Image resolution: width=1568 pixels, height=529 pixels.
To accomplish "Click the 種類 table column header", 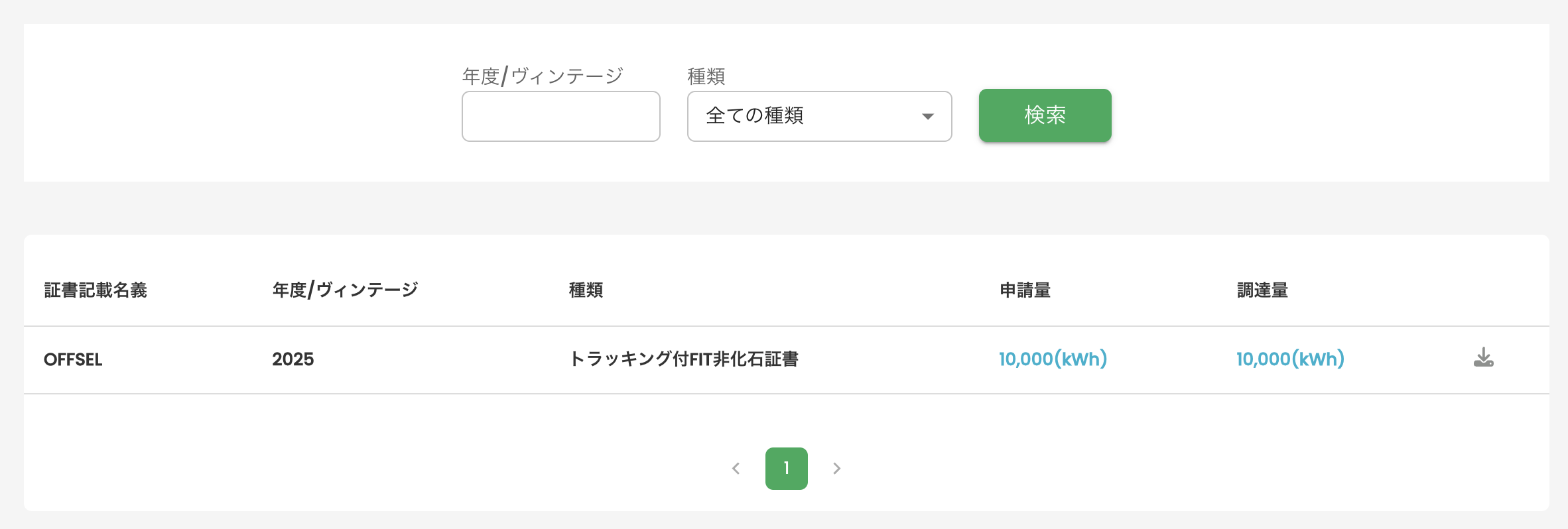I will pos(586,290).
